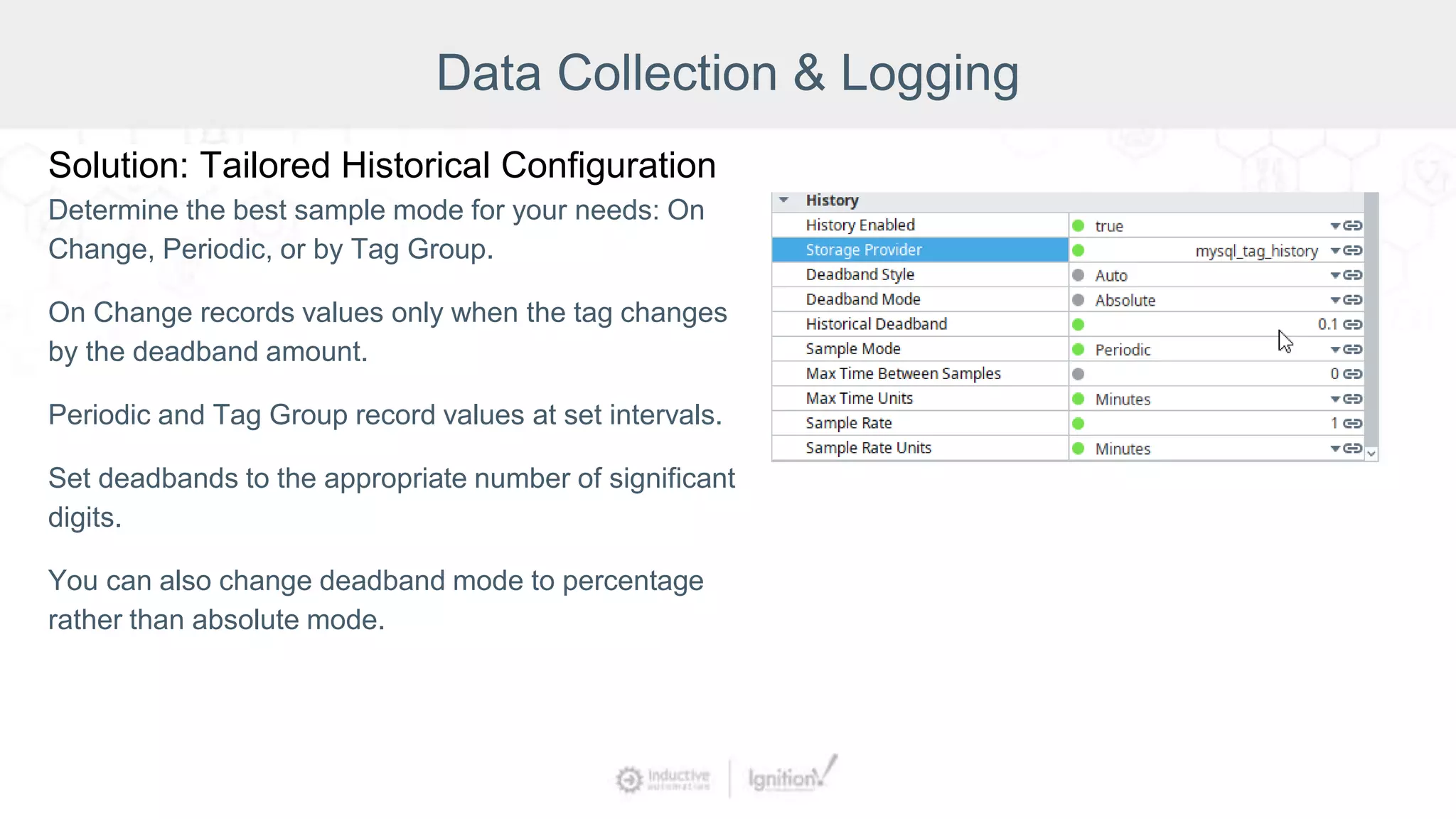The height and width of the screenshot is (819, 1456).
Task: Click green status dot beside Max Time Units
Action: (1078, 399)
